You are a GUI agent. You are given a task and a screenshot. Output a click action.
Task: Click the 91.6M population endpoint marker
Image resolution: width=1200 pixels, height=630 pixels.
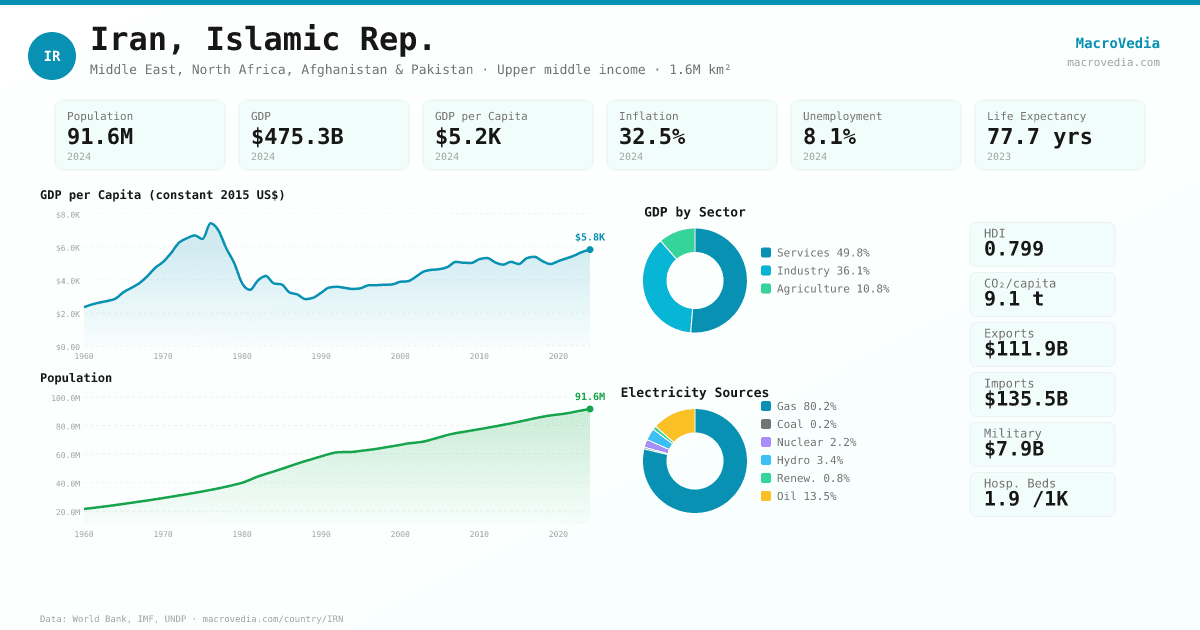590,409
